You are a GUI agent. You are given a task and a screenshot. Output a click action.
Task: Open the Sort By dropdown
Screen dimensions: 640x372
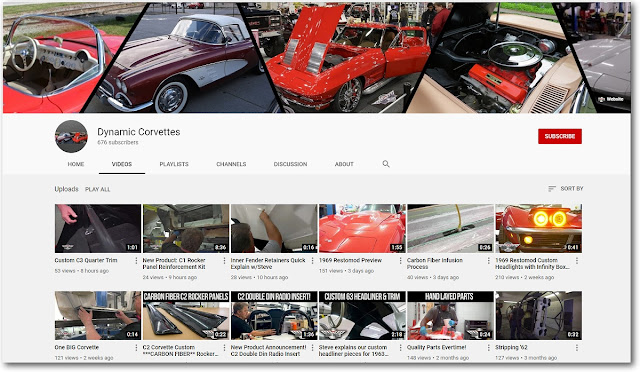click(565, 189)
